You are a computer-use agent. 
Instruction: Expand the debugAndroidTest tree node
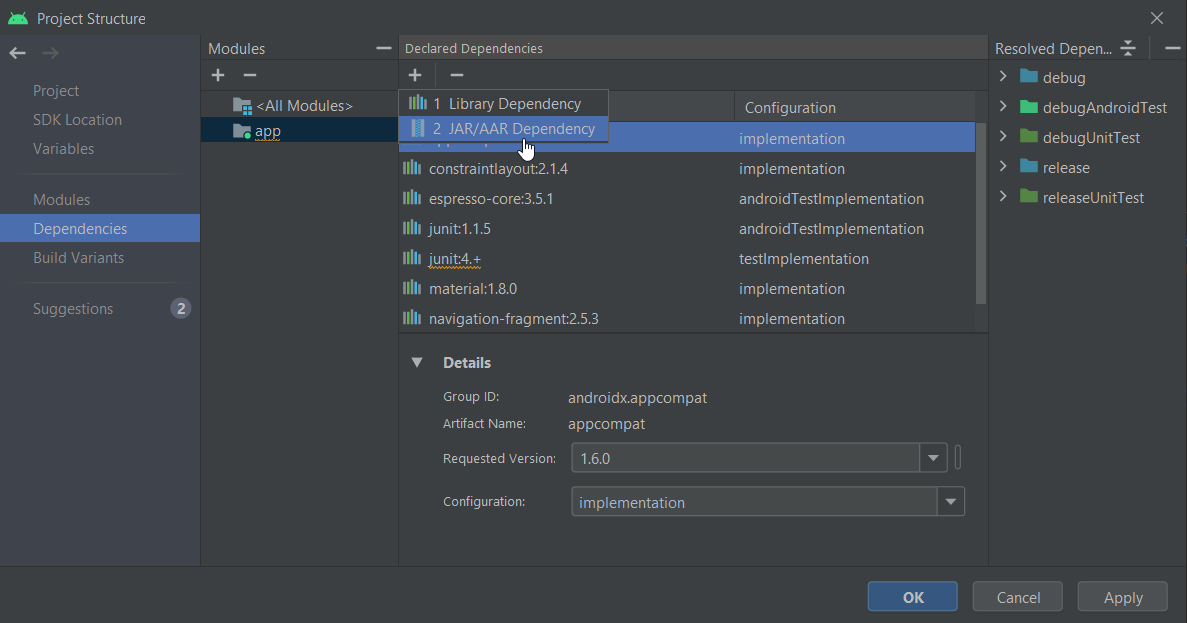(x=1003, y=107)
